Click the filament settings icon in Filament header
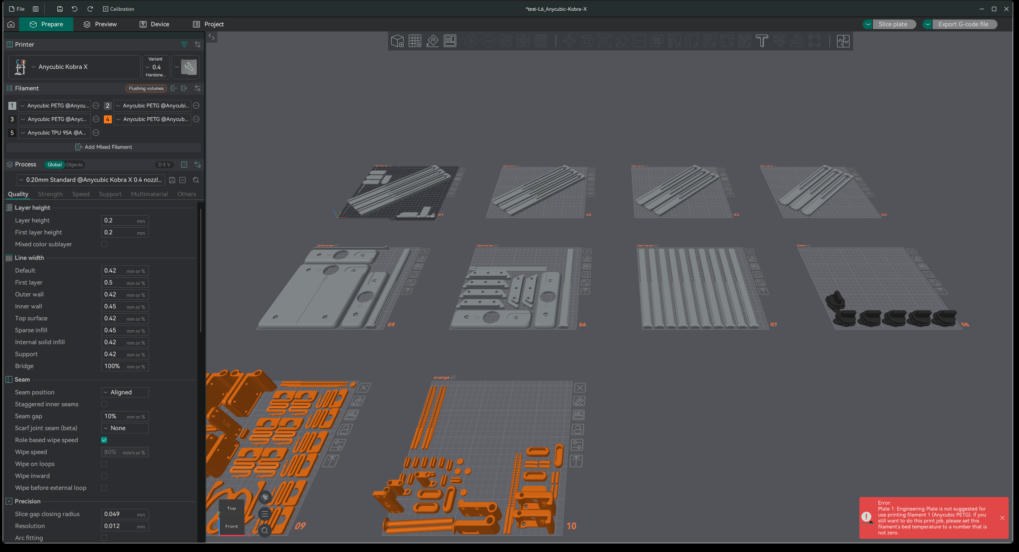The width and height of the screenshot is (1019, 552). coord(198,88)
